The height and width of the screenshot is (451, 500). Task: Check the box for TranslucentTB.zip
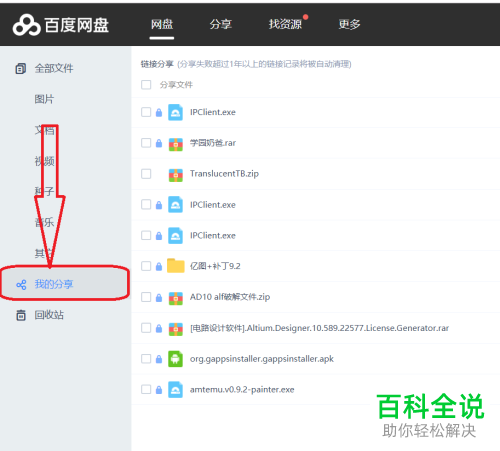[x=146, y=174]
